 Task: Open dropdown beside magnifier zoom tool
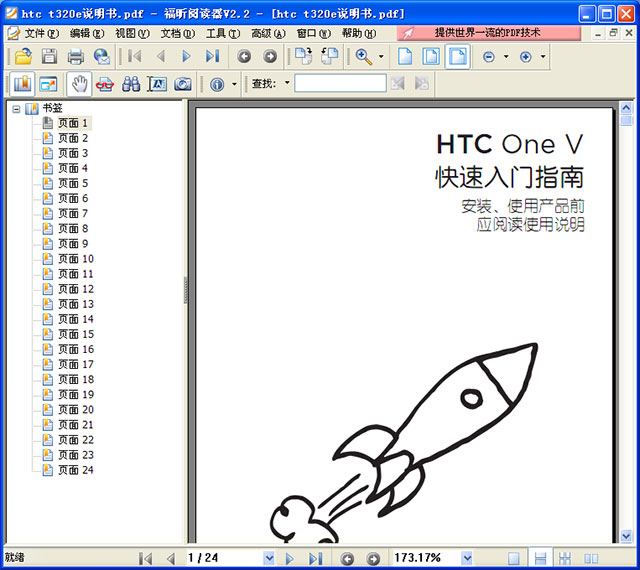(x=381, y=56)
